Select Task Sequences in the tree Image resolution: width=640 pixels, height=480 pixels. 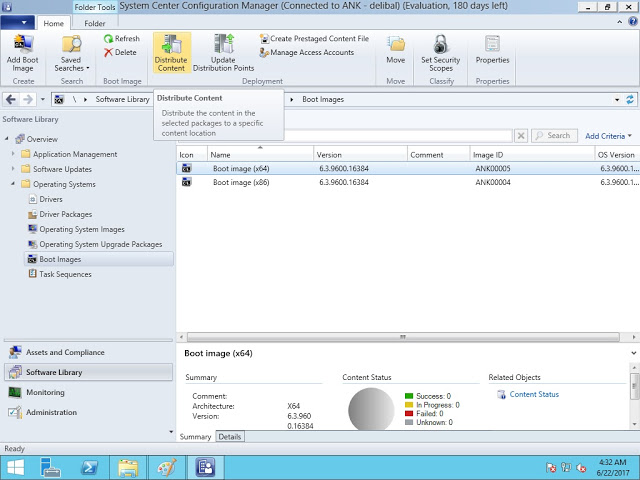(x=65, y=274)
